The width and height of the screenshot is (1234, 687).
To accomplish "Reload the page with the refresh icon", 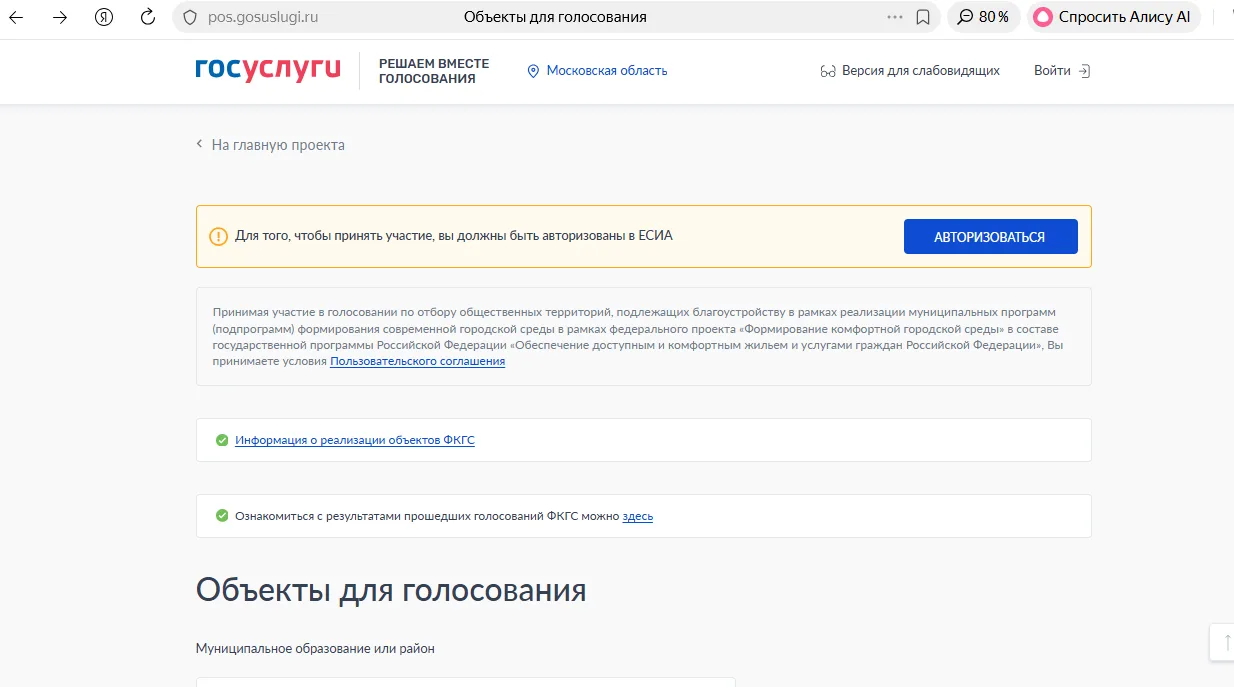I will click(147, 17).
